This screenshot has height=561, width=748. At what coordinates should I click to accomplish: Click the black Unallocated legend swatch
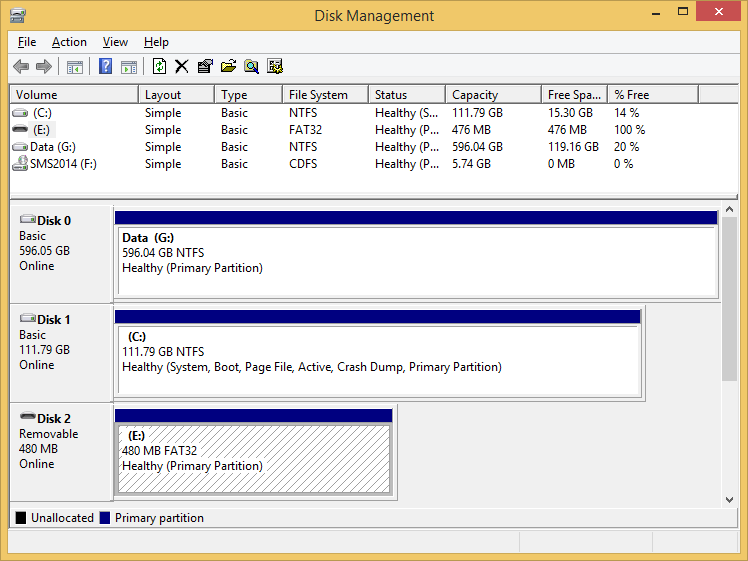[x=21, y=518]
